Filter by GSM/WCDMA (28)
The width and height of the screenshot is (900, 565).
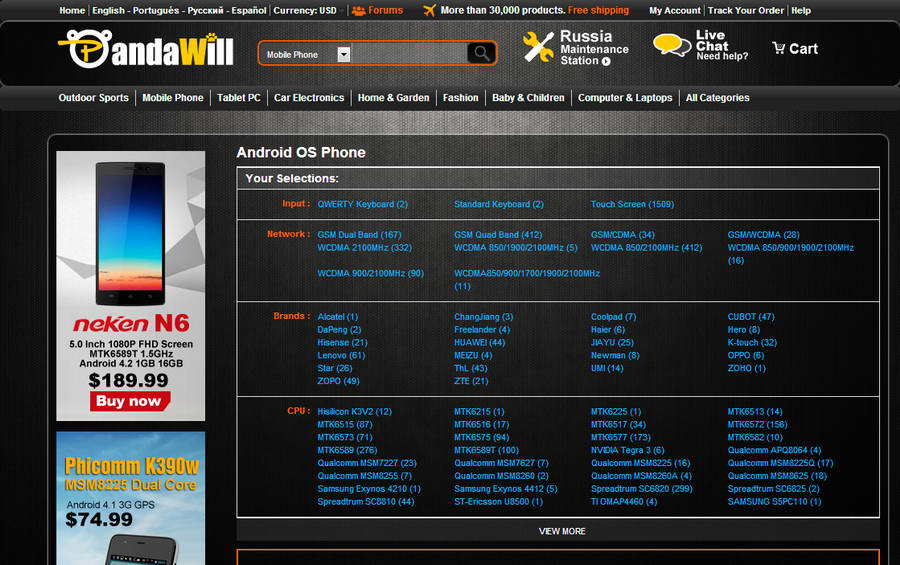point(763,234)
